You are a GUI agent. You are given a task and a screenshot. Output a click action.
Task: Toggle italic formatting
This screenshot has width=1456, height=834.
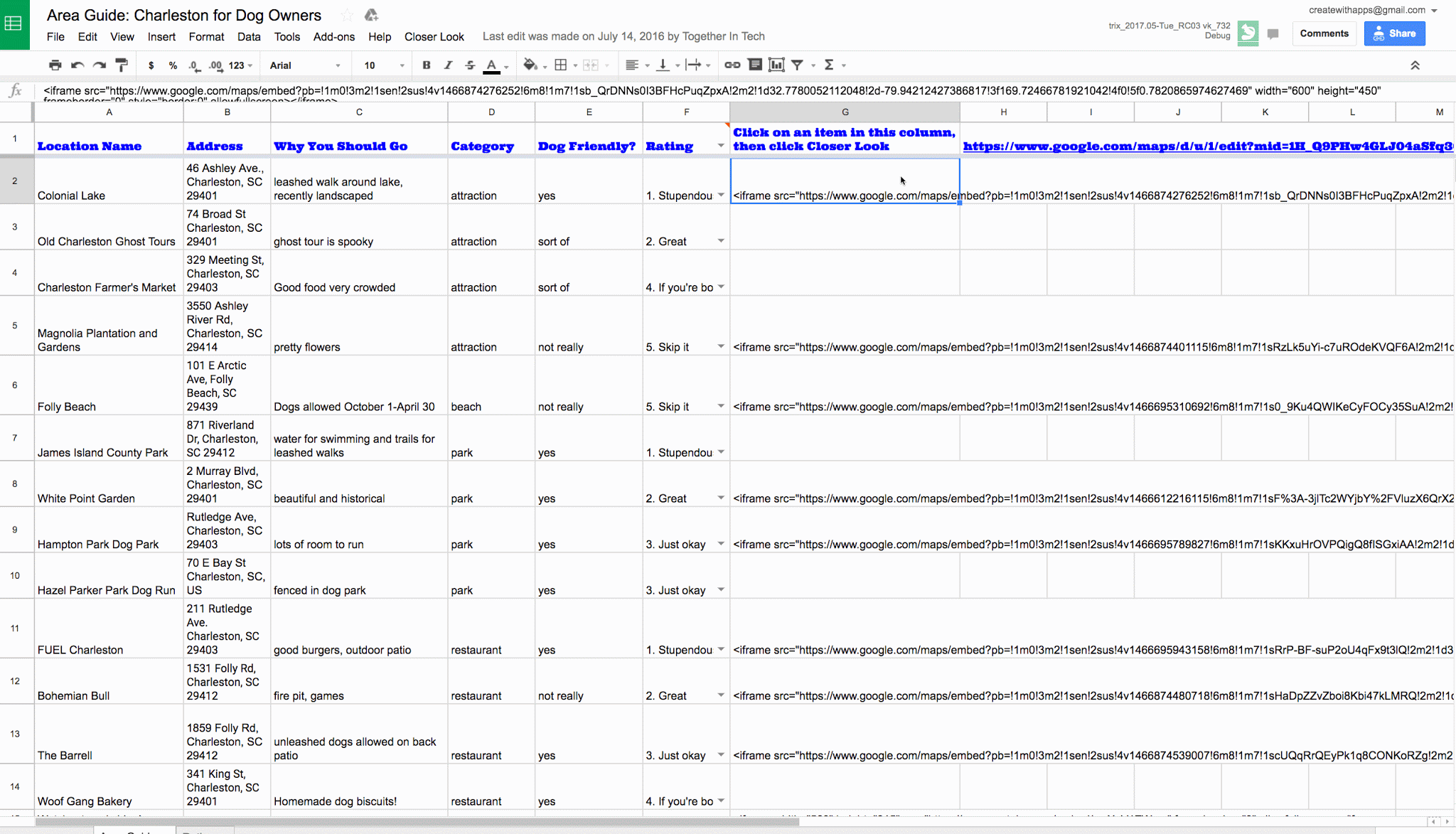(x=448, y=65)
